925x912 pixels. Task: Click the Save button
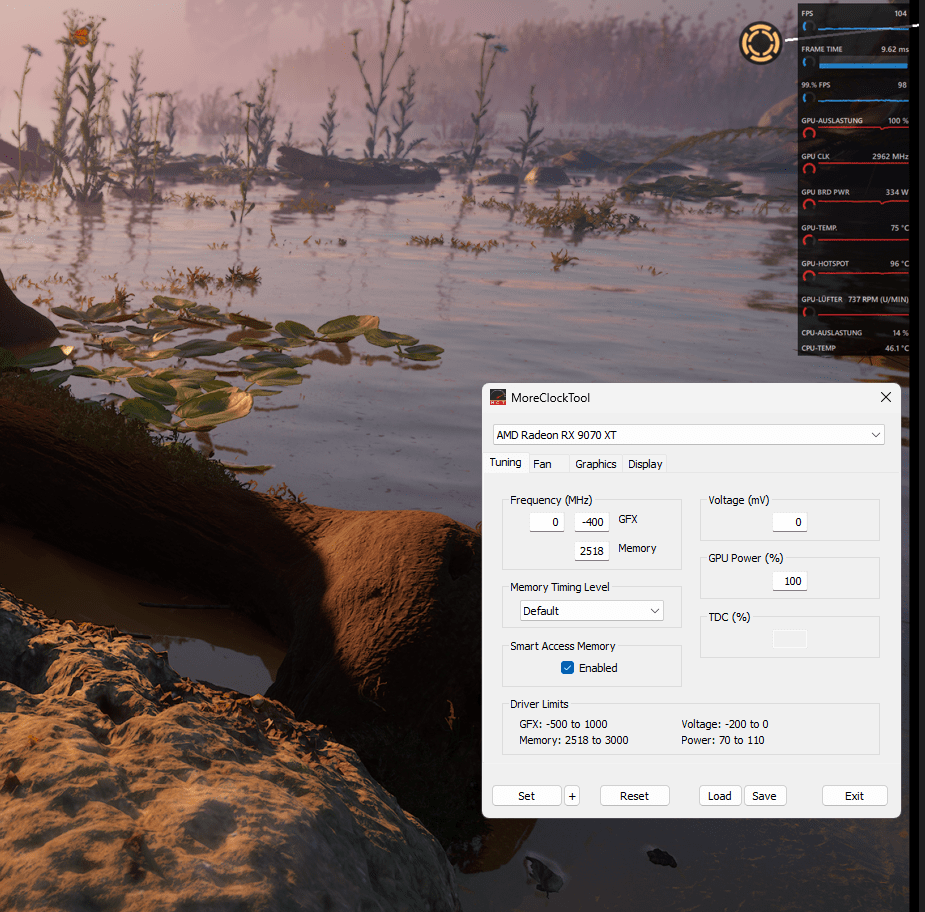coord(765,796)
